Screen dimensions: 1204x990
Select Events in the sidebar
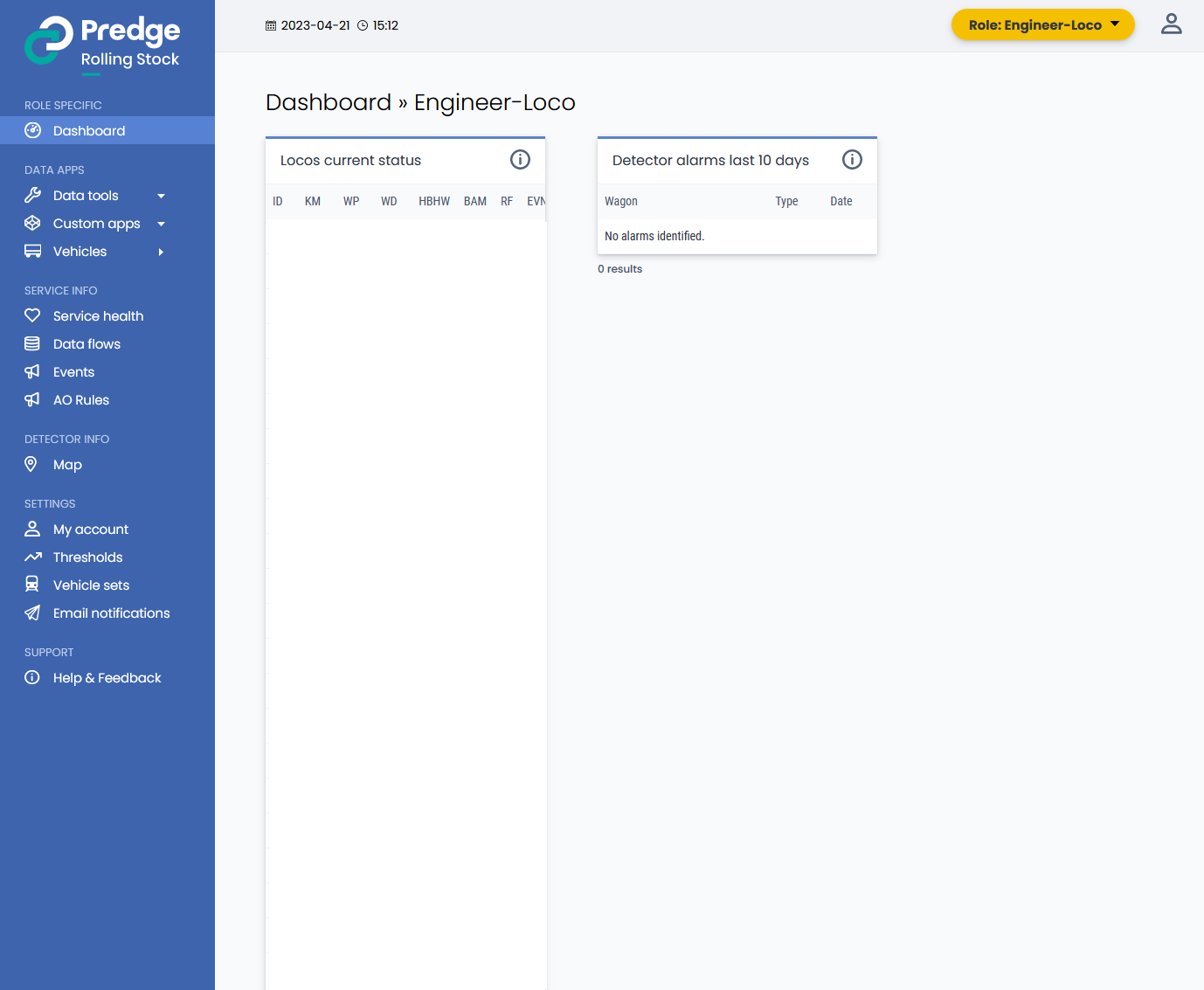74,371
